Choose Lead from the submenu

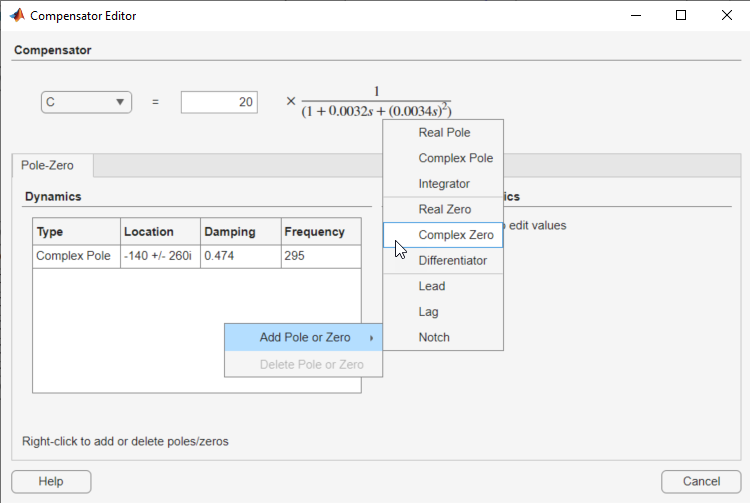pos(432,286)
